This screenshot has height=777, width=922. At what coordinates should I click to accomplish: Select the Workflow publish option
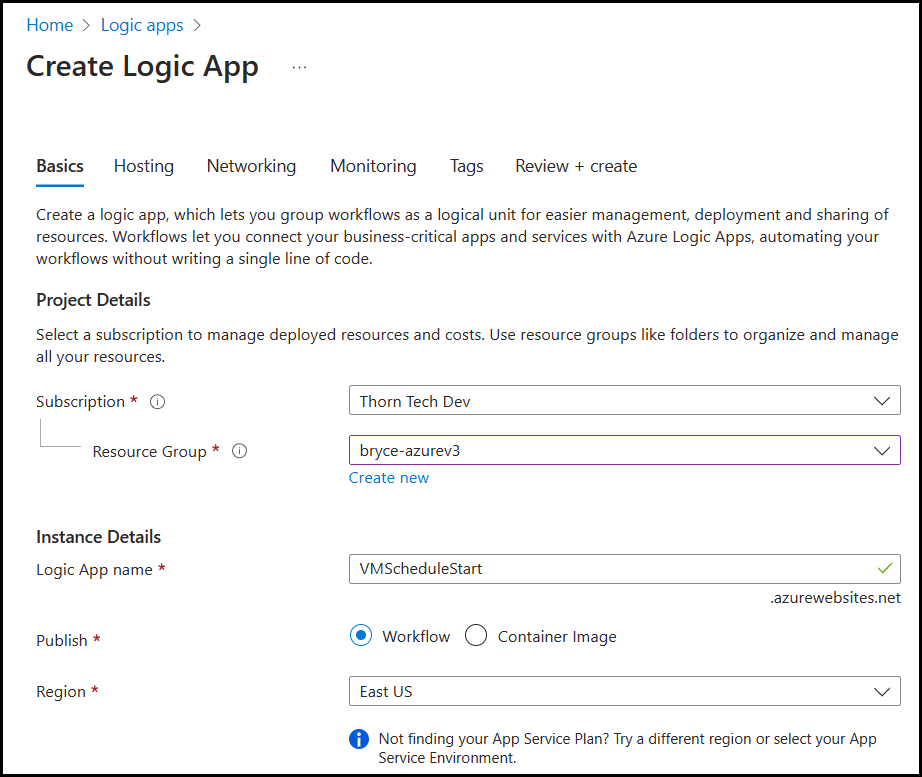tap(361, 635)
